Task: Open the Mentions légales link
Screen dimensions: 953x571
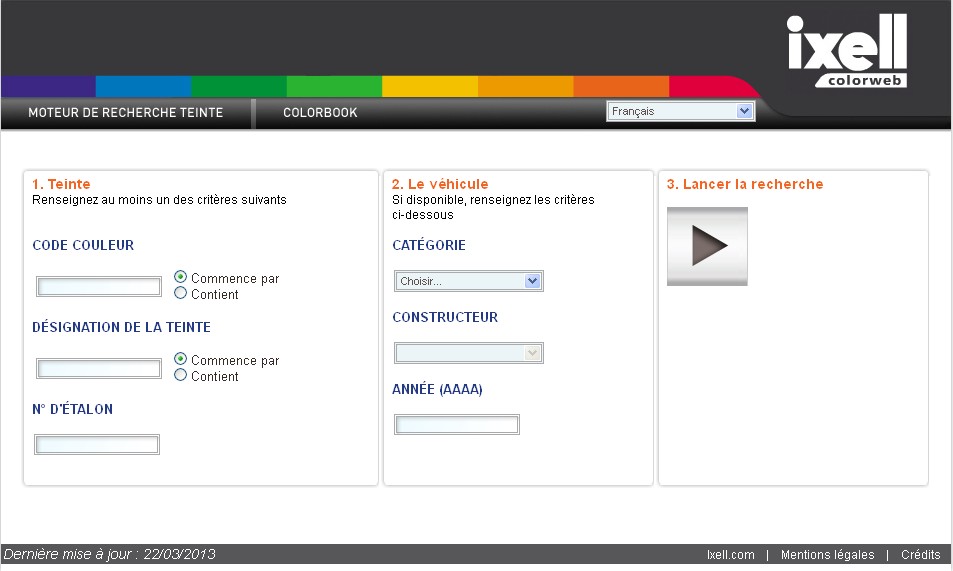Action: pyautogui.click(x=827, y=555)
